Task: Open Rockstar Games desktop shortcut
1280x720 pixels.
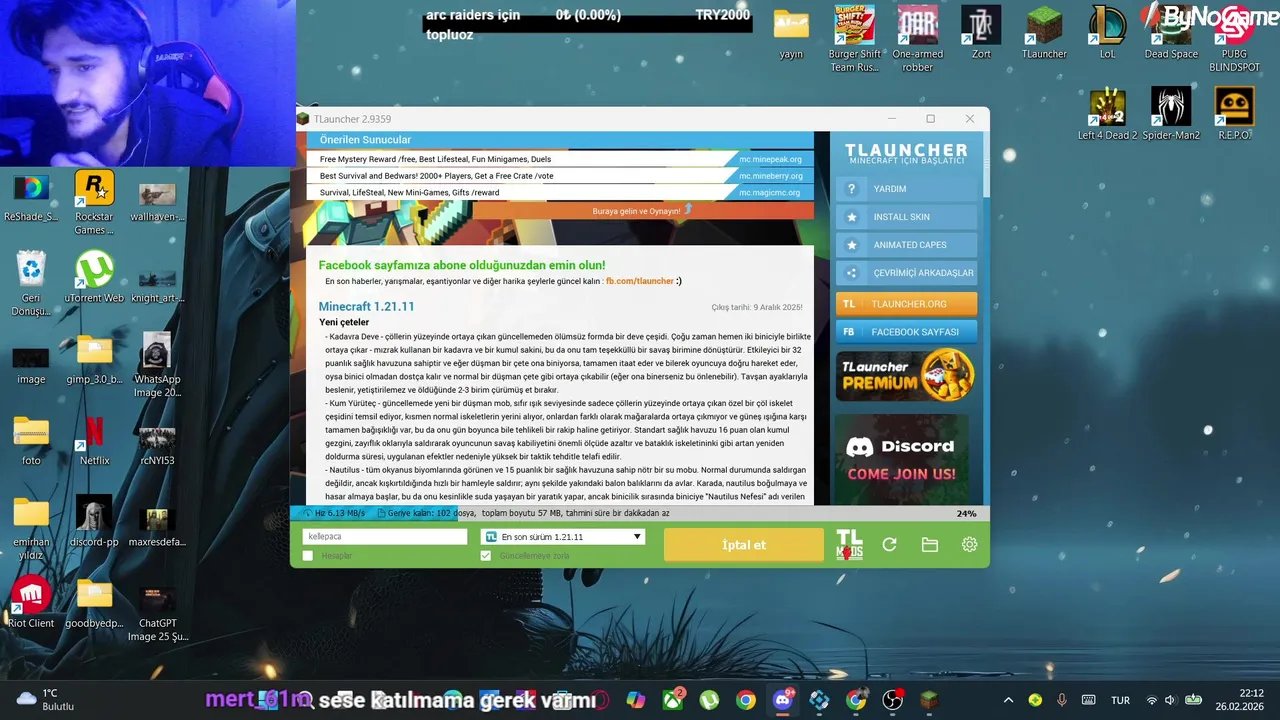Action: click(94, 203)
